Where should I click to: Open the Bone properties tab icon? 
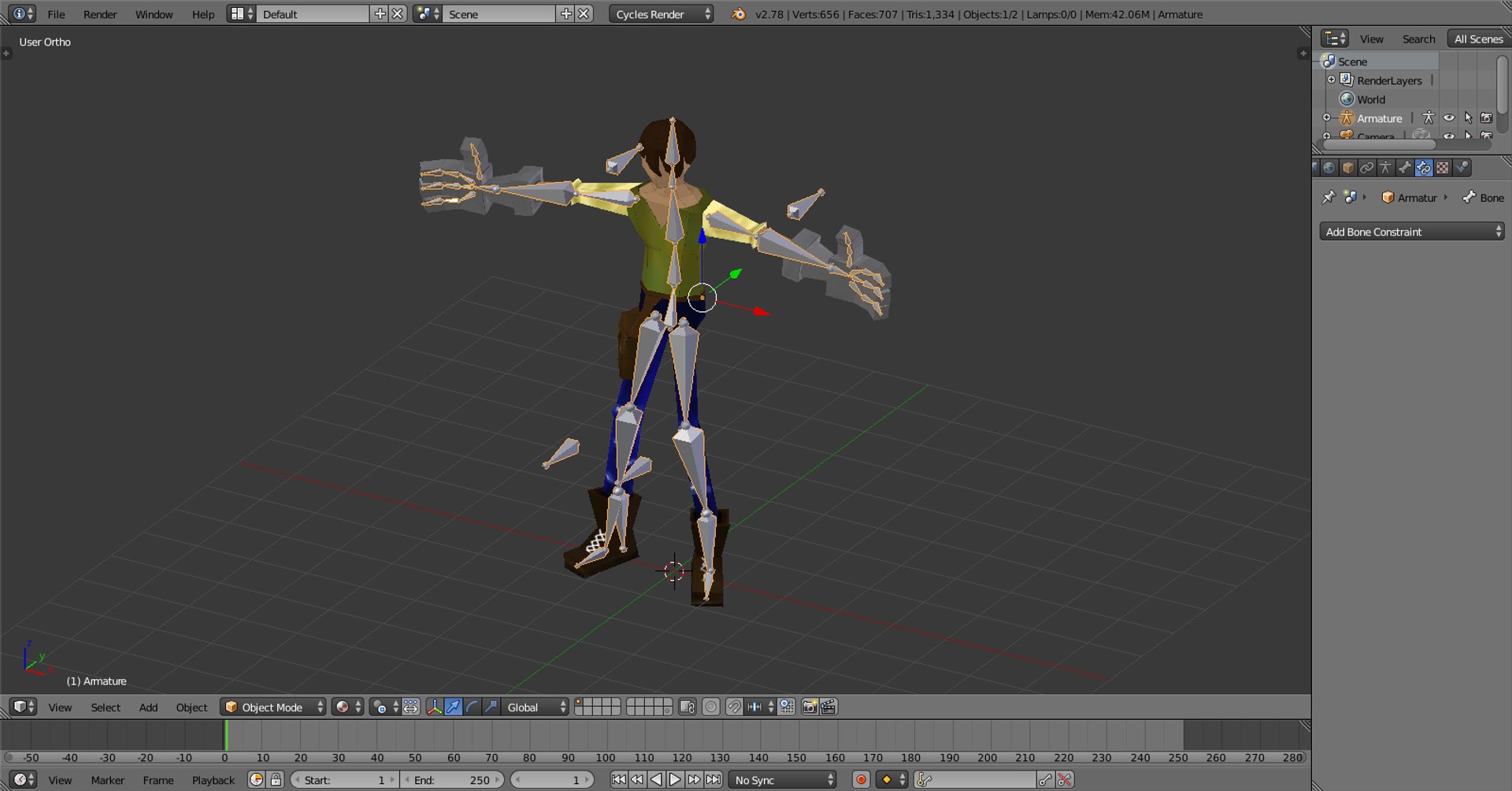pyautogui.click(x=1405, y=168)
